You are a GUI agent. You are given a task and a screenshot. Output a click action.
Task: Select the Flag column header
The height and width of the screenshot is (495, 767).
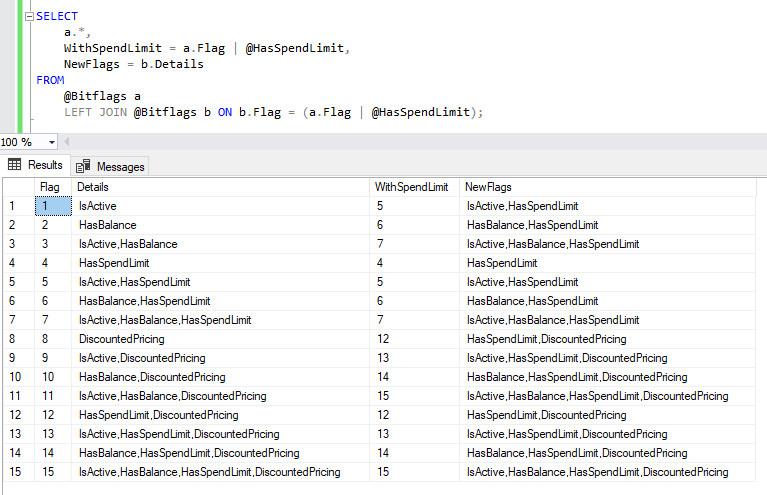pos(50,187)
